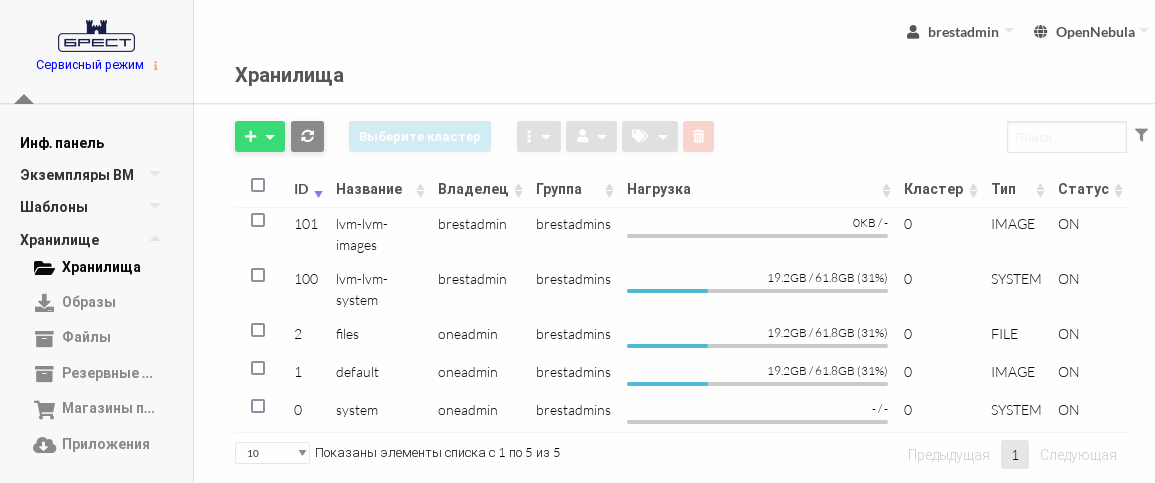Open the default datastore entry
Screen dimensions: 1155x483
(x=357, y=372)
